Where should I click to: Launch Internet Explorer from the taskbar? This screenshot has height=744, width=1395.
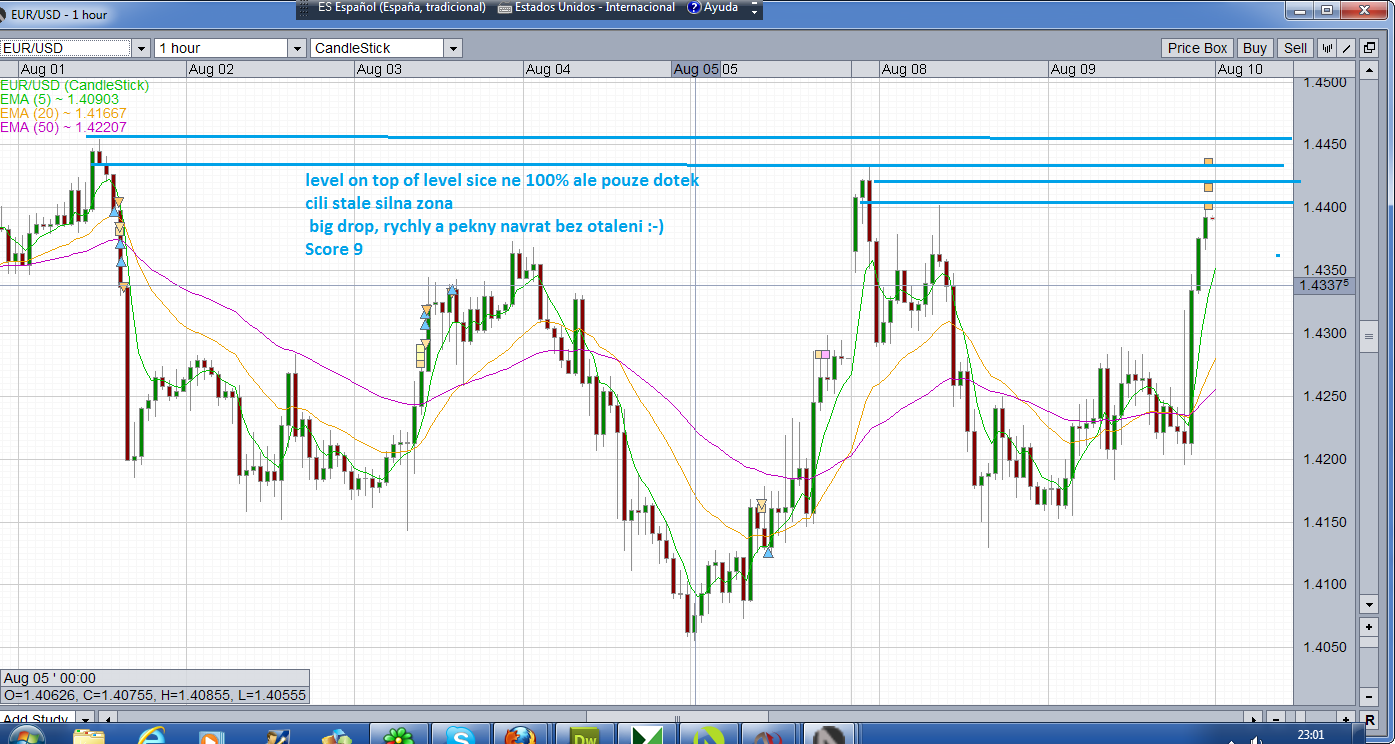(x=151, y=737)
